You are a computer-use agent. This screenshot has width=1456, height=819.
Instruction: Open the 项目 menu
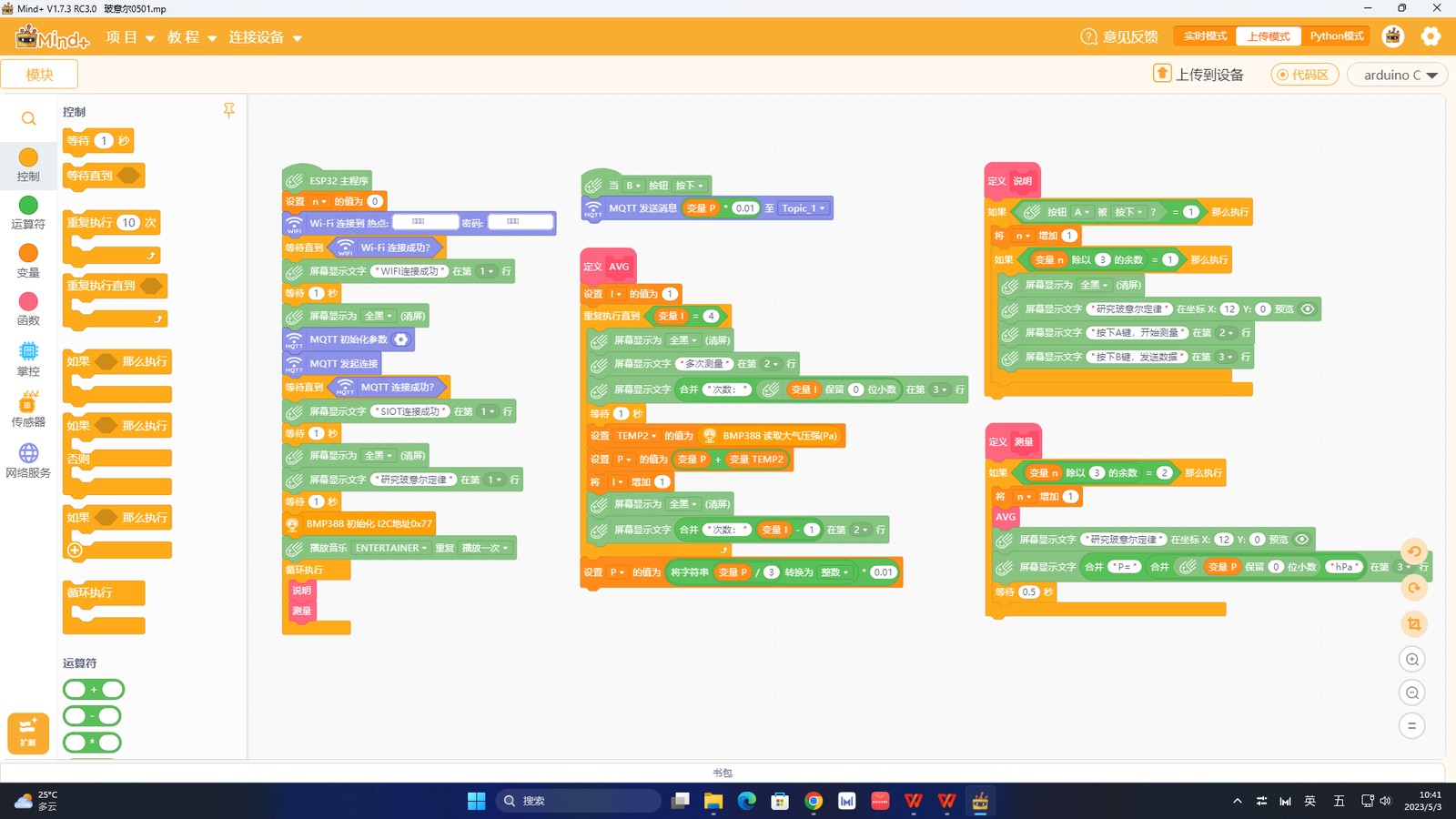pos(130,37)
